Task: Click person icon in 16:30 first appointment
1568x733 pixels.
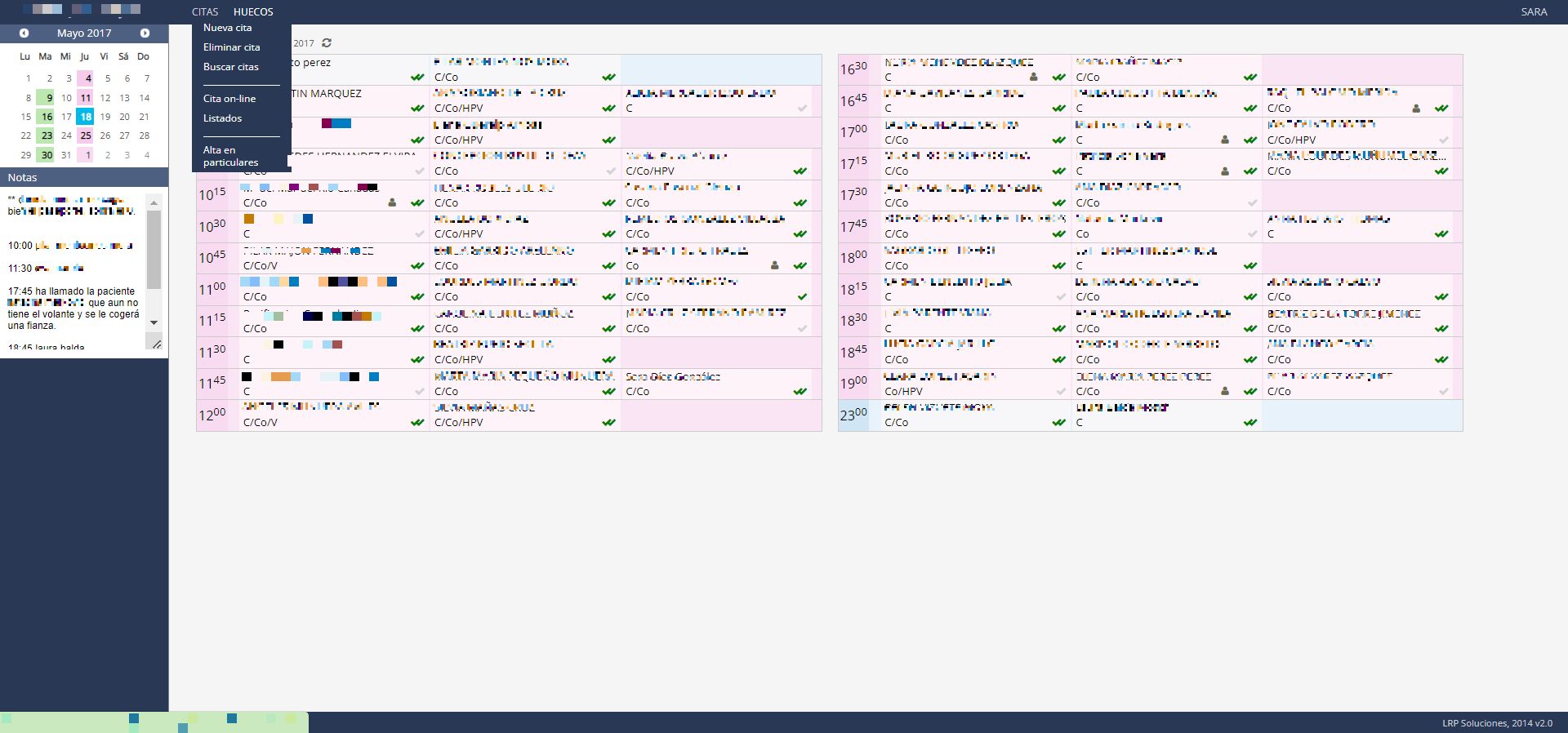Action: (x=1033, y=78)
